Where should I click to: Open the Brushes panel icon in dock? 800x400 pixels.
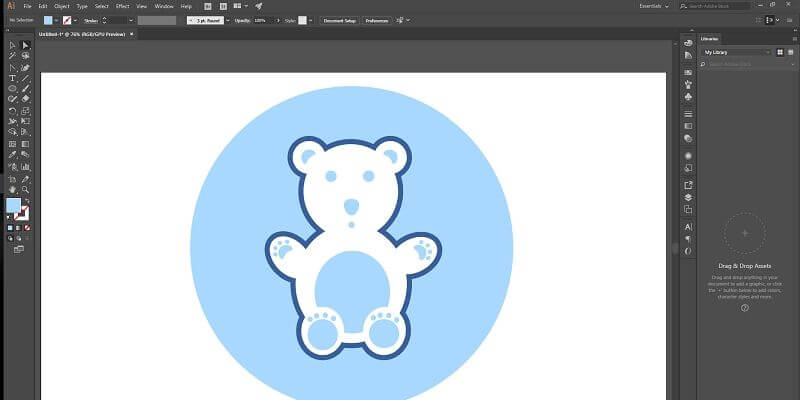pyautogui.click(x=688, y=85)
